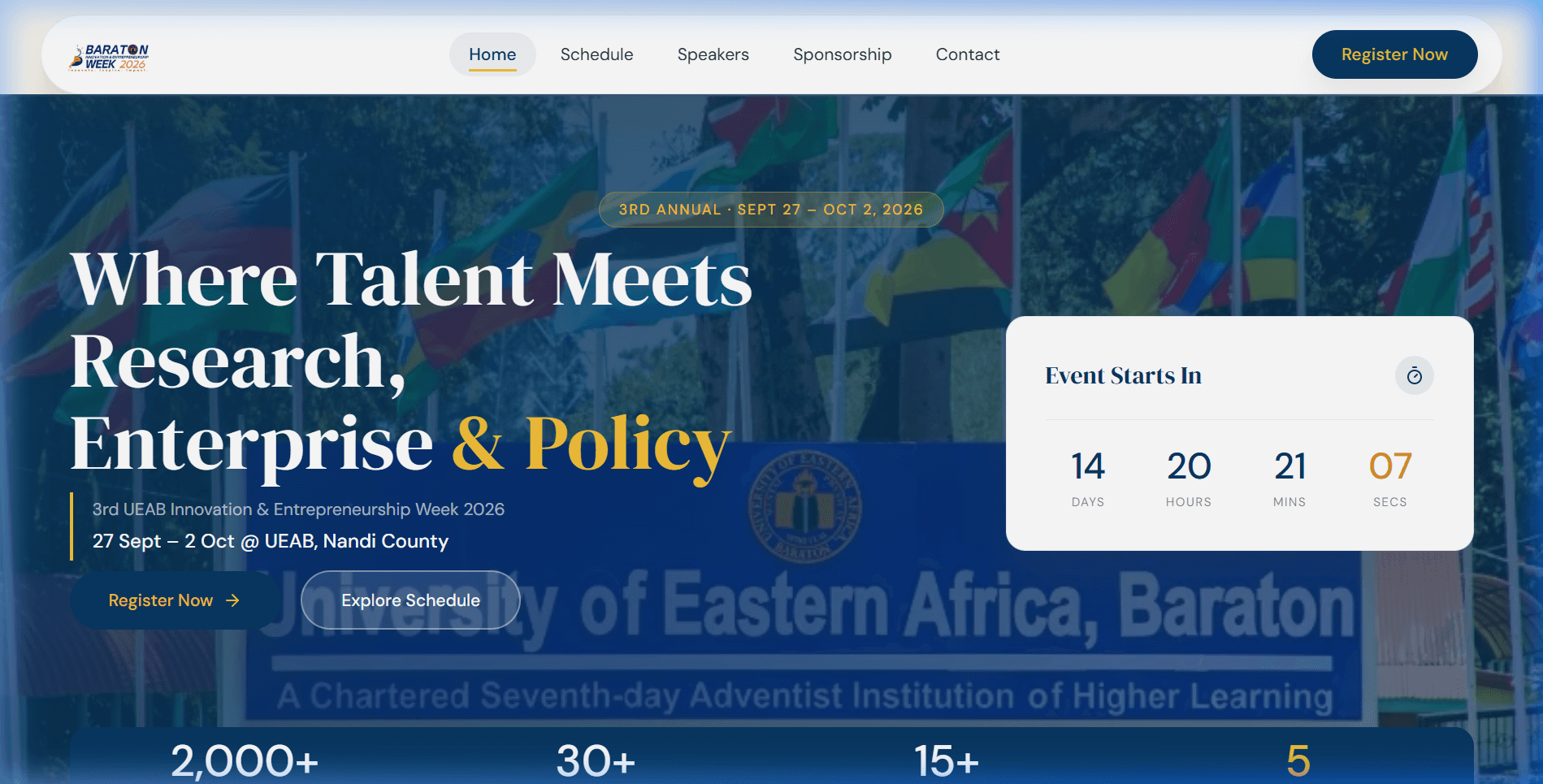
Task: Click the 14 days countdown value
Action: click(x=1088, y=466)
